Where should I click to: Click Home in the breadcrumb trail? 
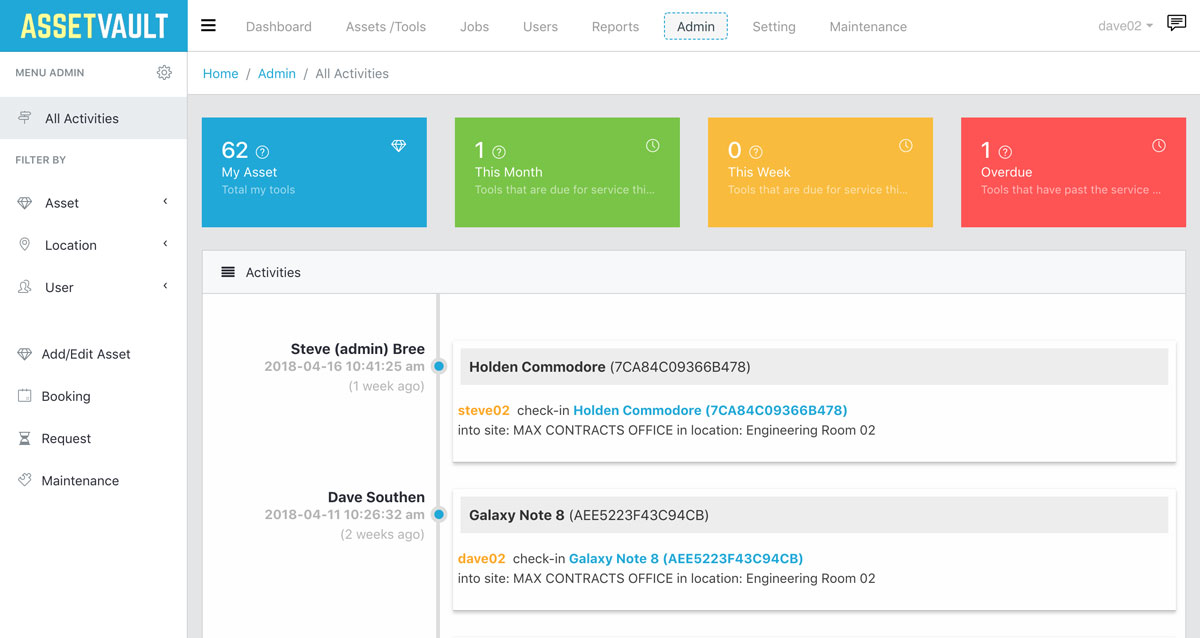220,73
